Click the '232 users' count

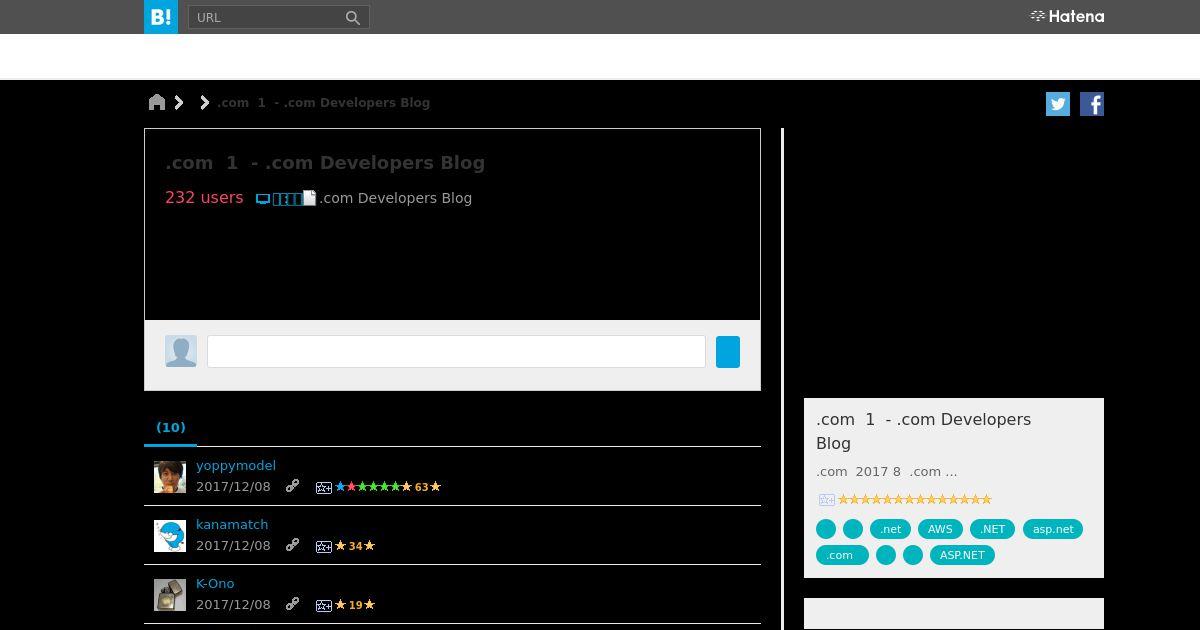pos(204,197)
